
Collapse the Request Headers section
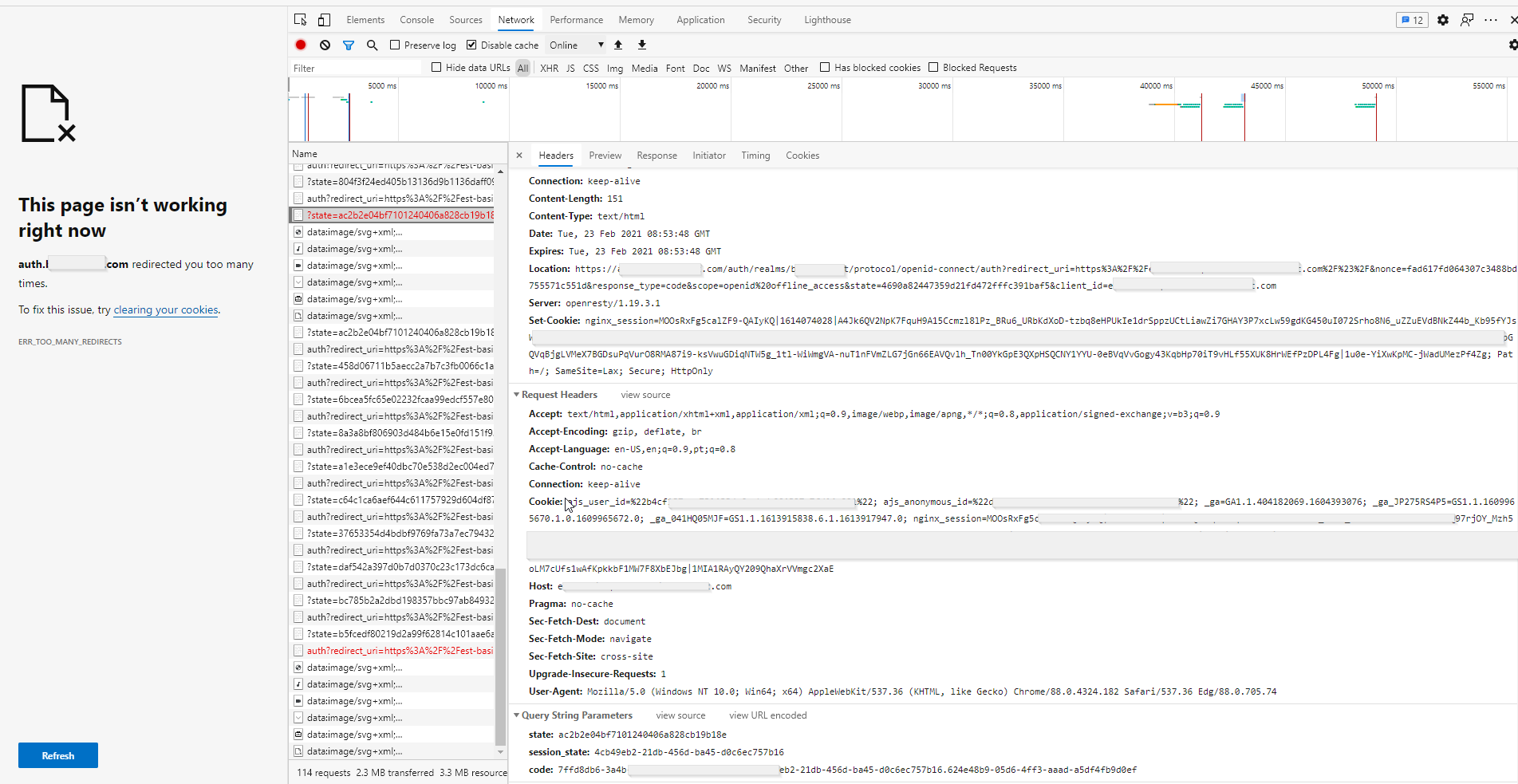tap(517, 394)
